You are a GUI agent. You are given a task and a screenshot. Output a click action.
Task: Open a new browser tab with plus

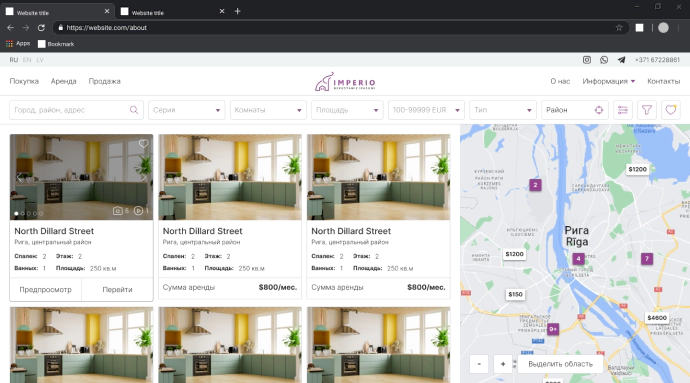tap(237, 11)
